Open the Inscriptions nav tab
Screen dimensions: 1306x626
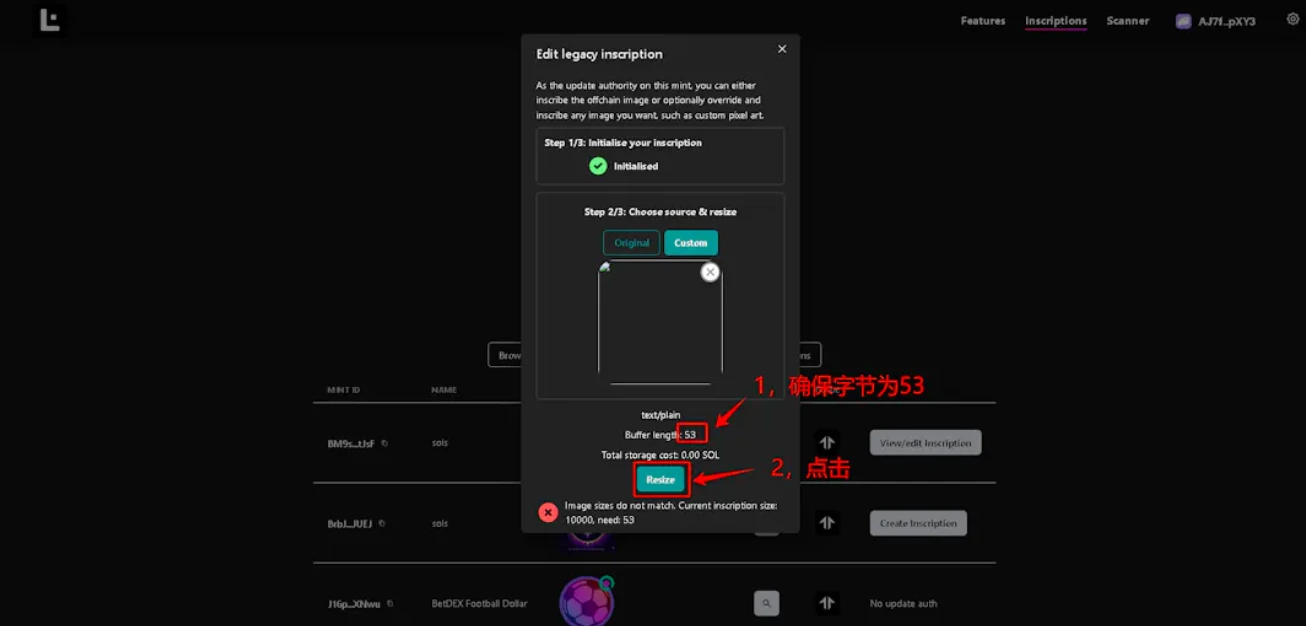click(1055, 21)
